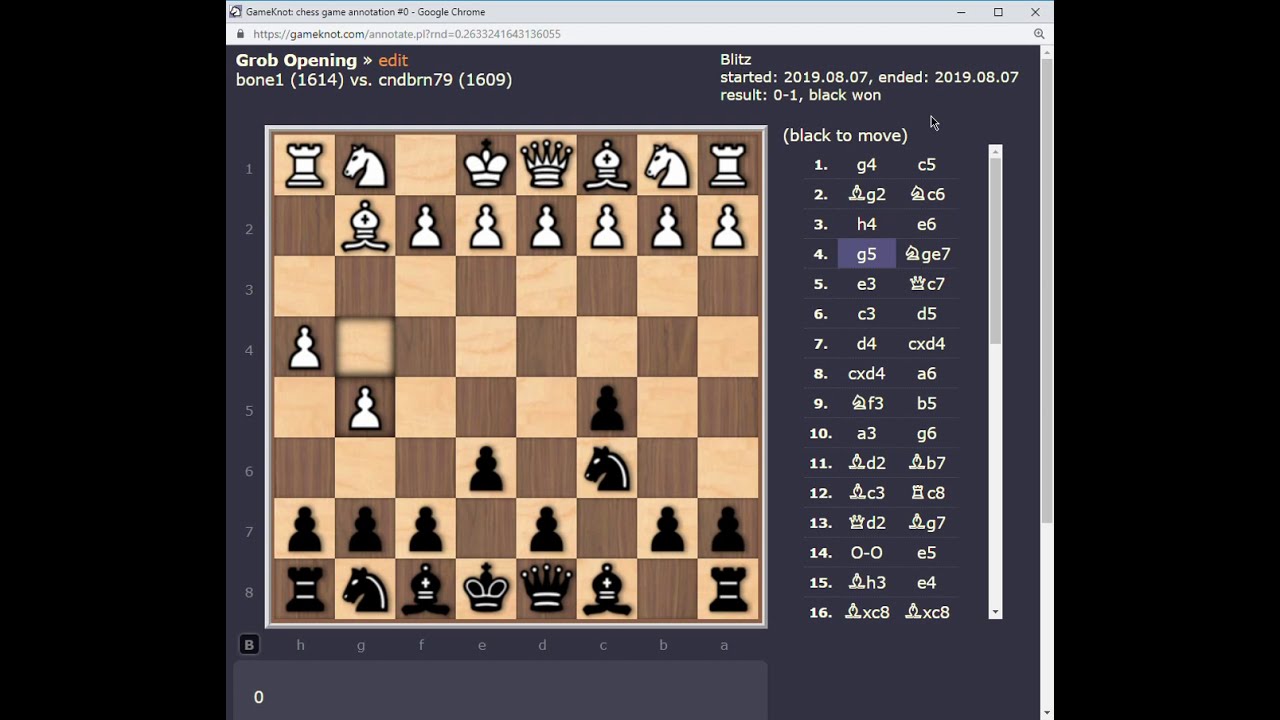The height and width of the screenshot is (720, 1280).
Task: Go to move 14 white O-O
Action: click(866, 552)
